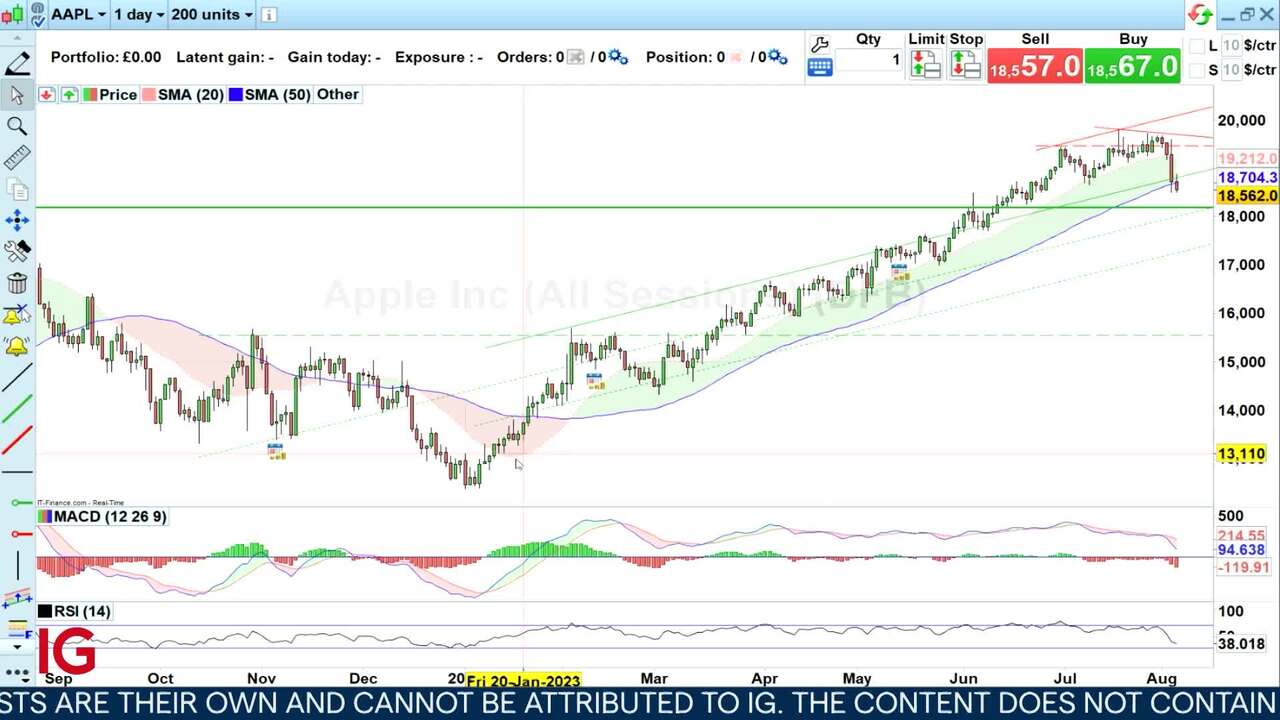Click the green up-arrow indicator button
The image size is (1280, 720).
(x=68, y=94)
